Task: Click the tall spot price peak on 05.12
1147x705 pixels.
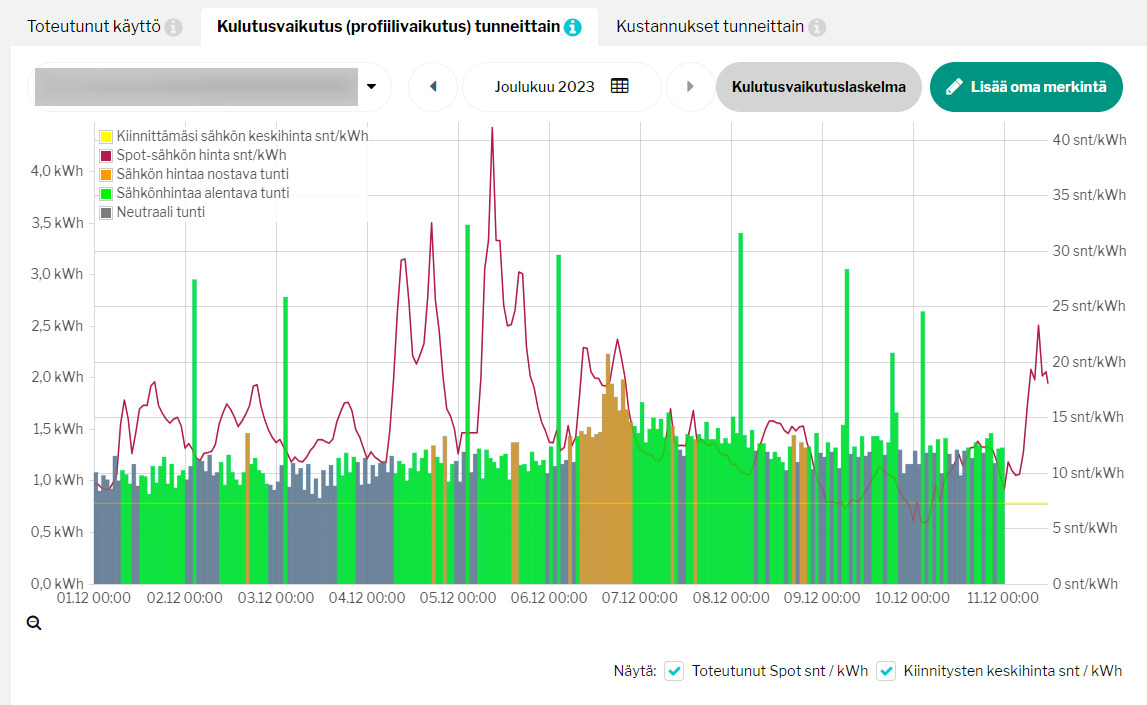Action: (x=492, y=130)
